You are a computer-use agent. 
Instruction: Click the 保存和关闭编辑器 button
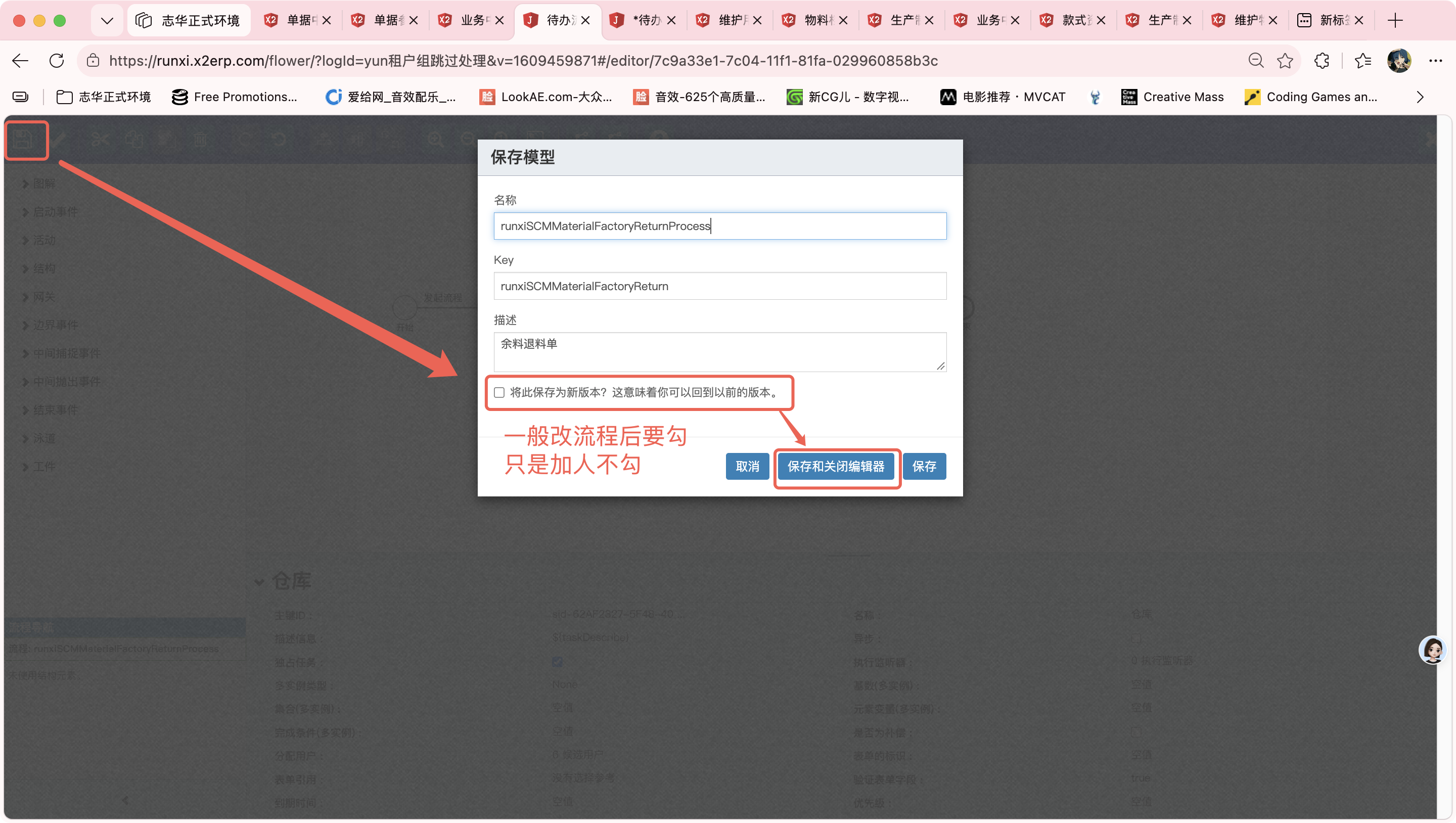click(836, 466)
